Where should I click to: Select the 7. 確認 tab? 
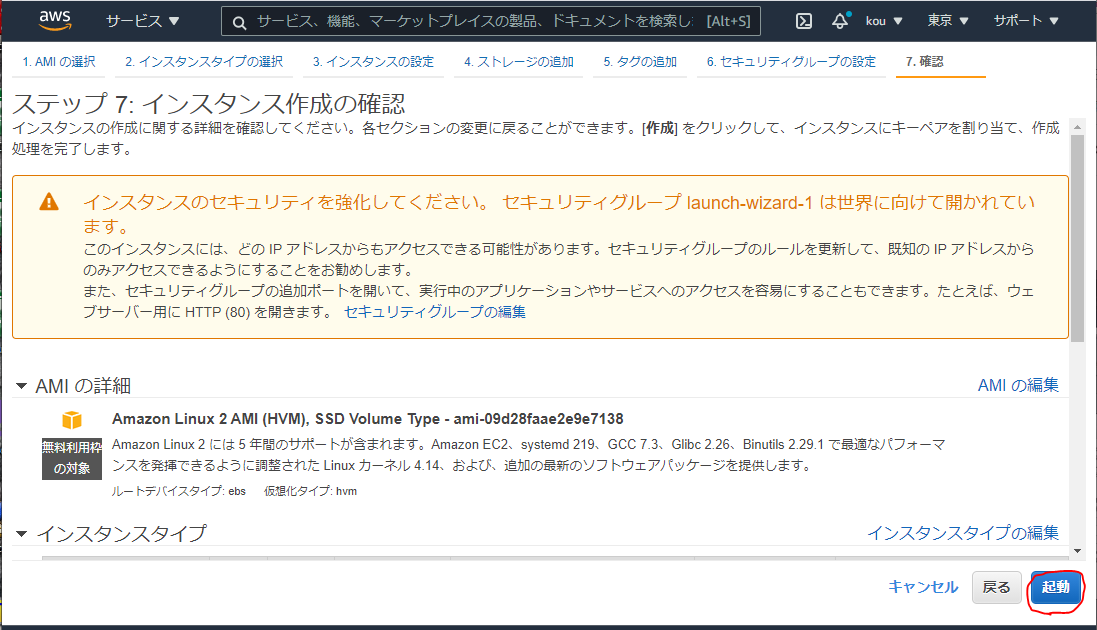point(924,62)
